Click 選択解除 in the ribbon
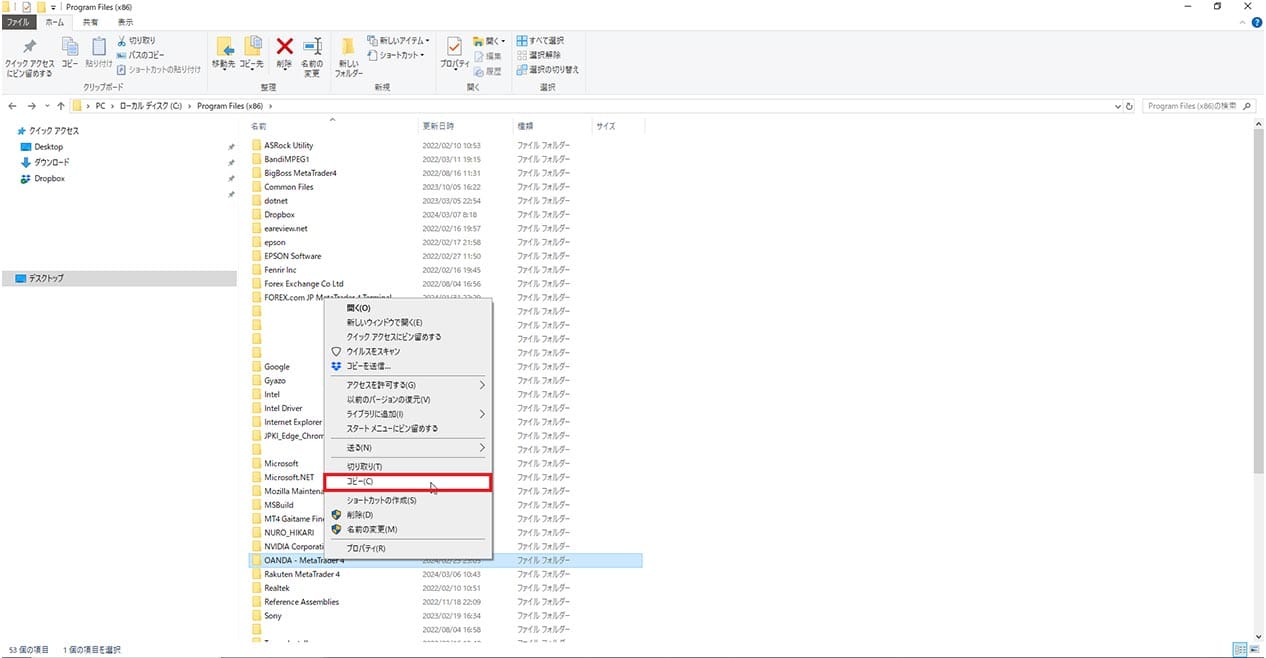Image resolution: width=1266 pixels, height=658 pixels. click(538, 55)
